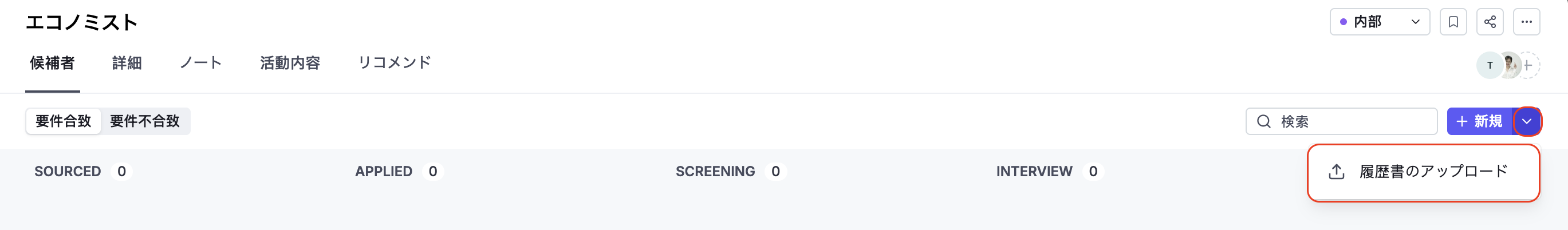Screen dimensions: 1568x230
Task: Open the 詳細 tab
Action: [127, 63]
